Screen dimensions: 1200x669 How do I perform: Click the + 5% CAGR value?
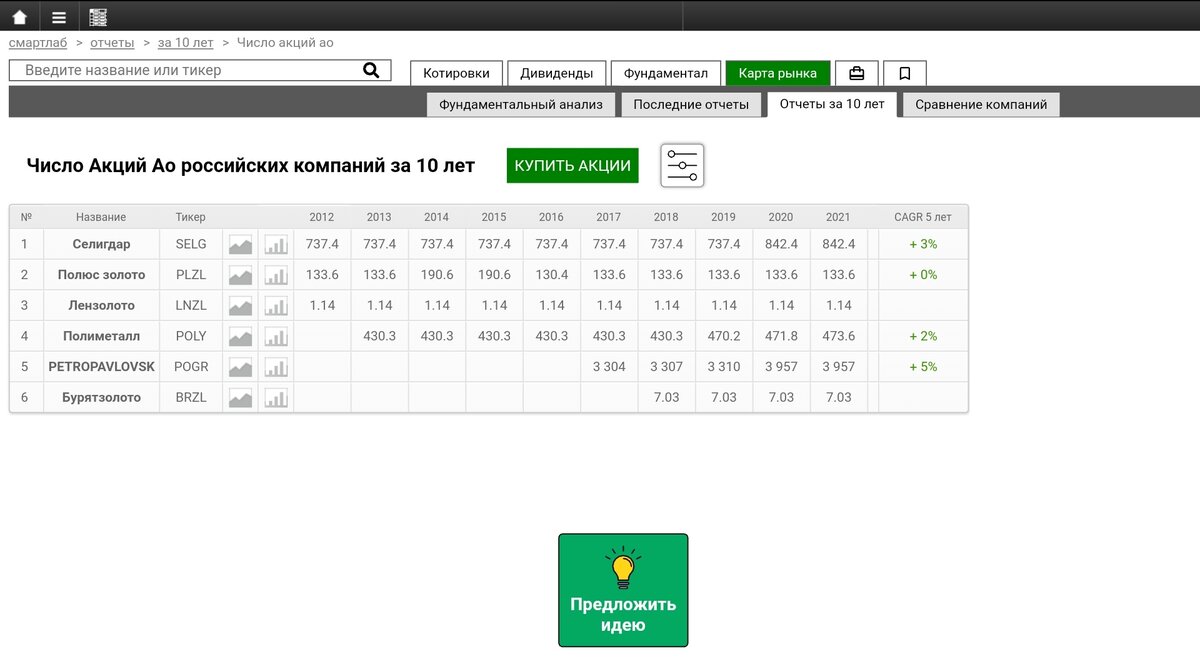[x=923, y=367]
